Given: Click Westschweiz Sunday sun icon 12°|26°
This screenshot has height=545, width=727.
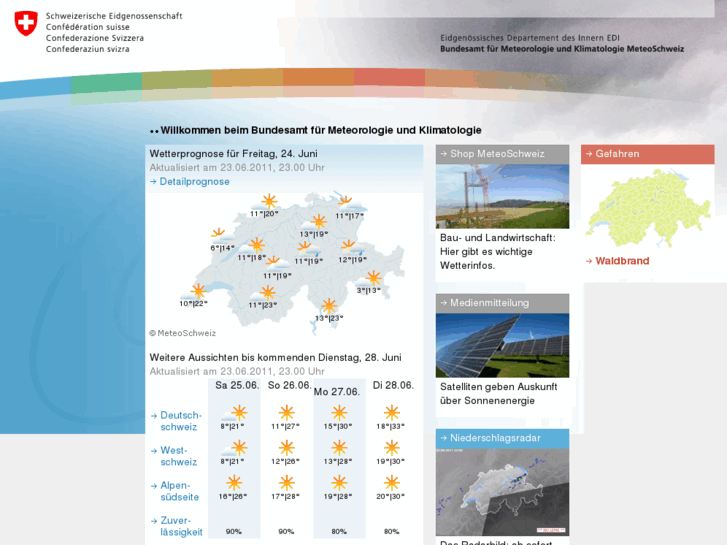Looking at the screenshot, I should pyautogui.click(x=287, y=448).
